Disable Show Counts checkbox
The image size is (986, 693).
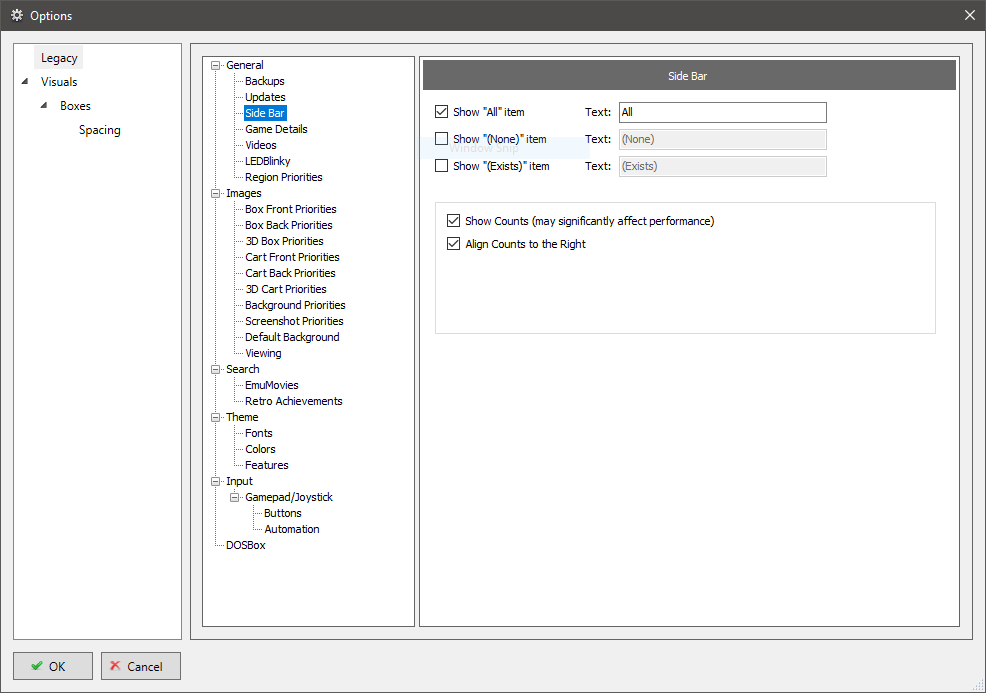454,220
